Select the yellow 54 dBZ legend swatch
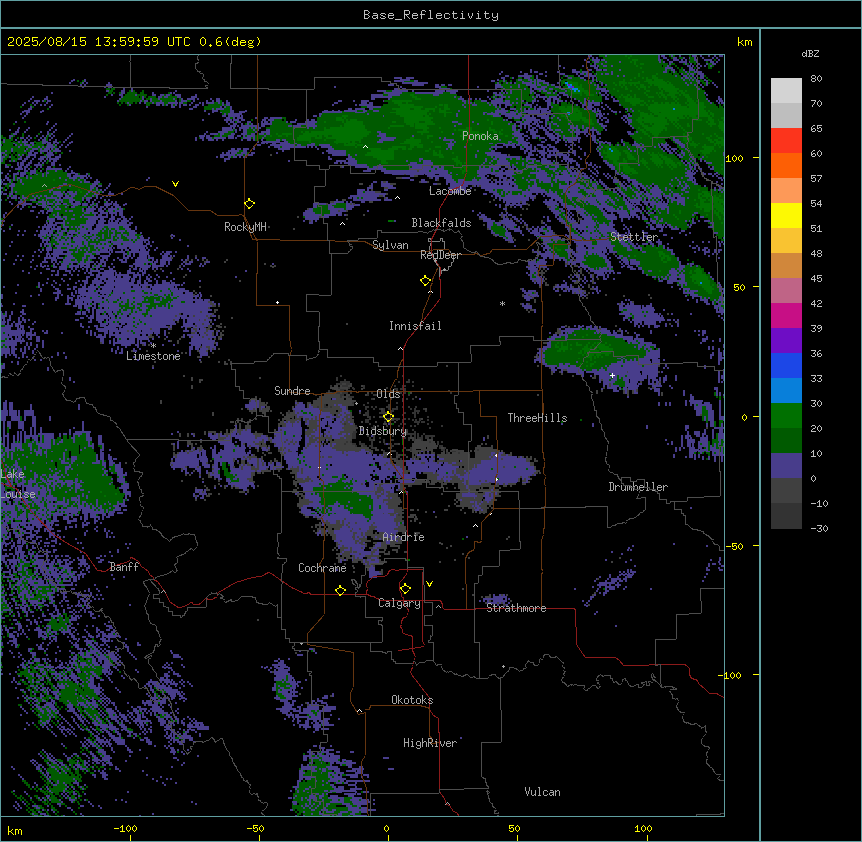This screenshot has width=862, height=842. (786, 215)
